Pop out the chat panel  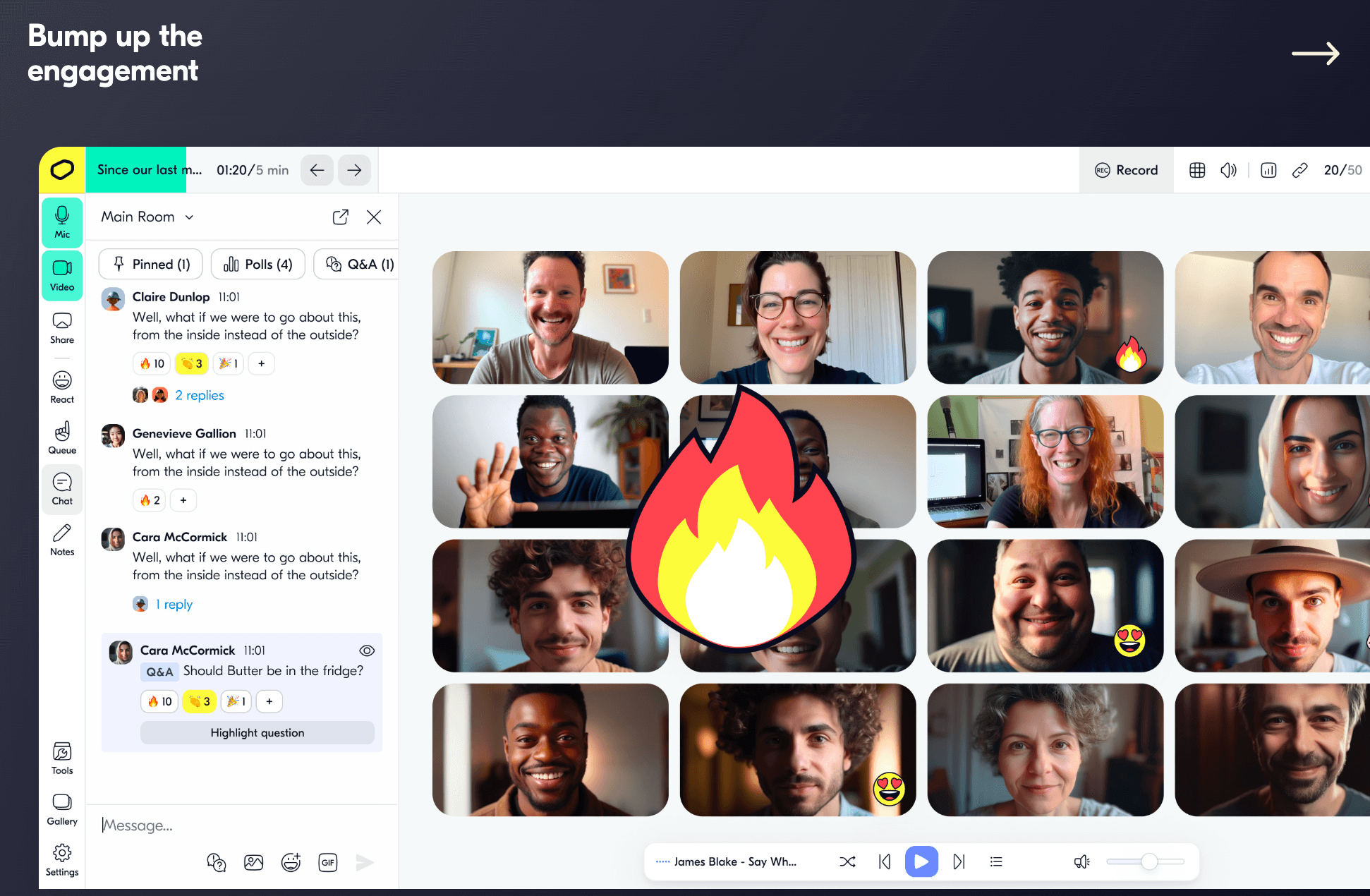pos(340,217)
